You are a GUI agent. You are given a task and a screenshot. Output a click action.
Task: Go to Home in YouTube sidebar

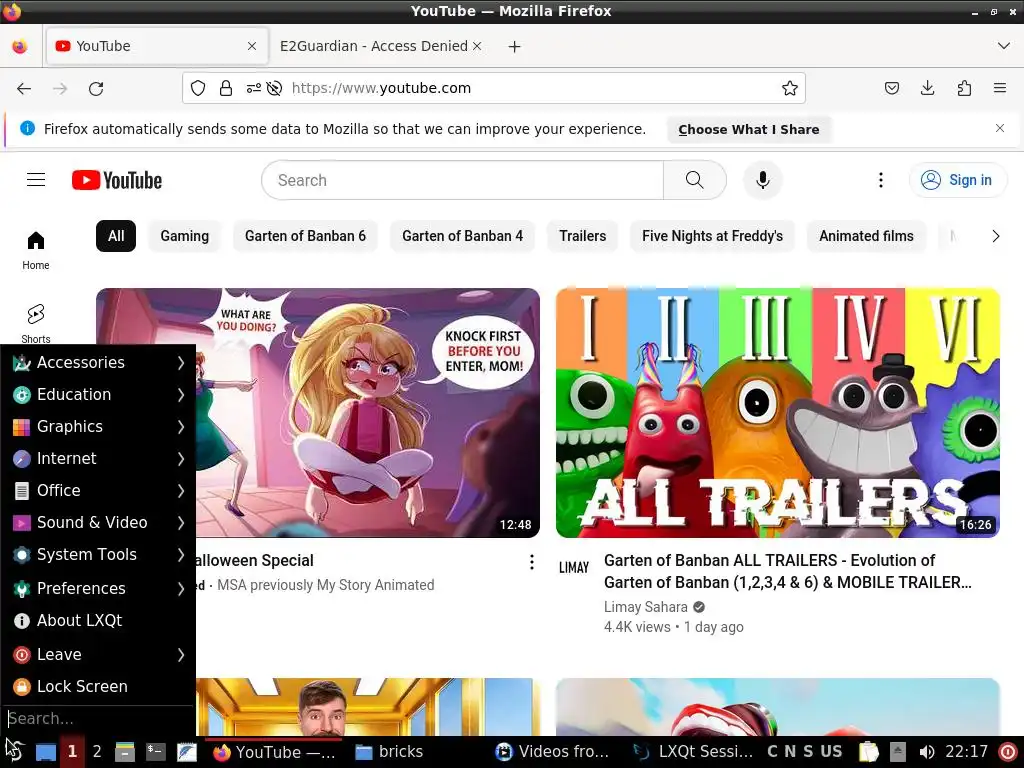click(36, 250)
